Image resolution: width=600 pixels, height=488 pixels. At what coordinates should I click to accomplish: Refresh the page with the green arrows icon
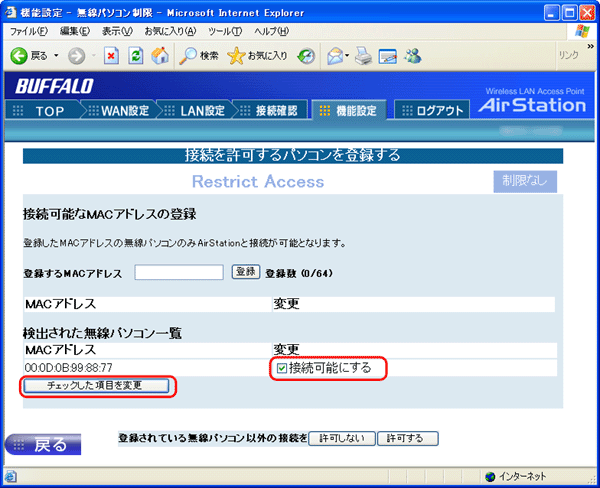(136, 55)
